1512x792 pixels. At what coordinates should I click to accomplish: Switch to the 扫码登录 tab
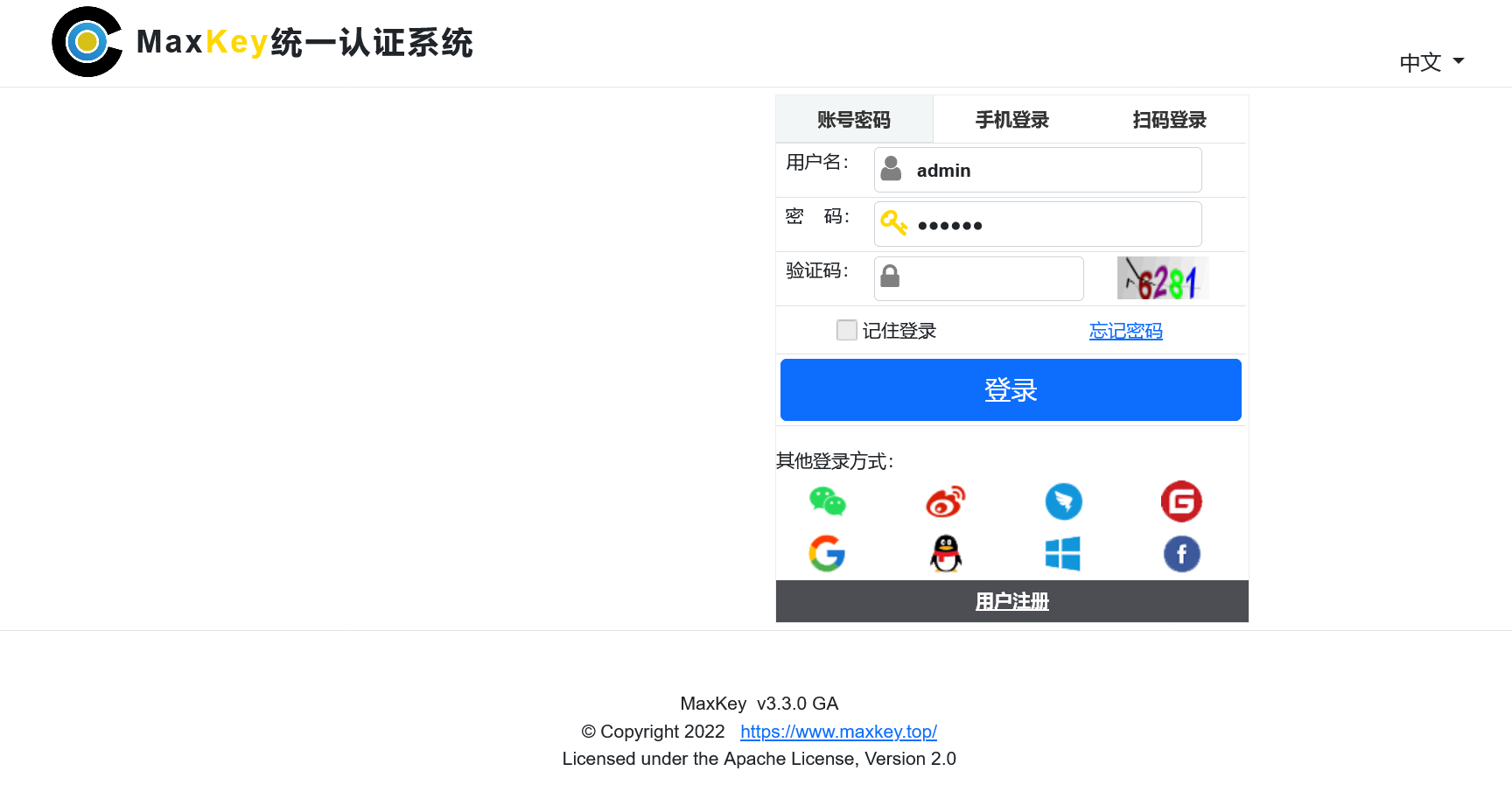(1170, 119)
